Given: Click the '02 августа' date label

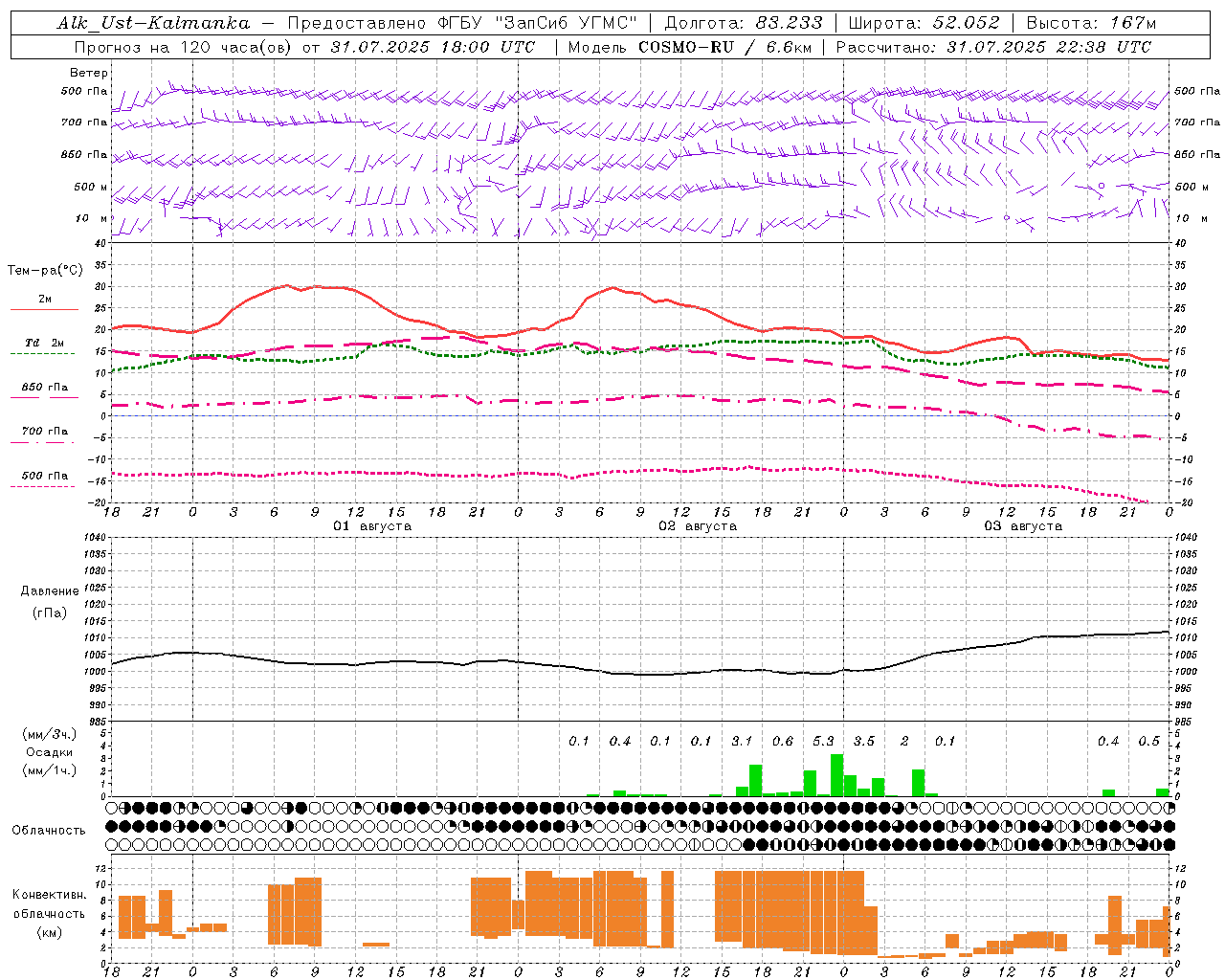Looking at the screenshot, I should pos(698,526).
